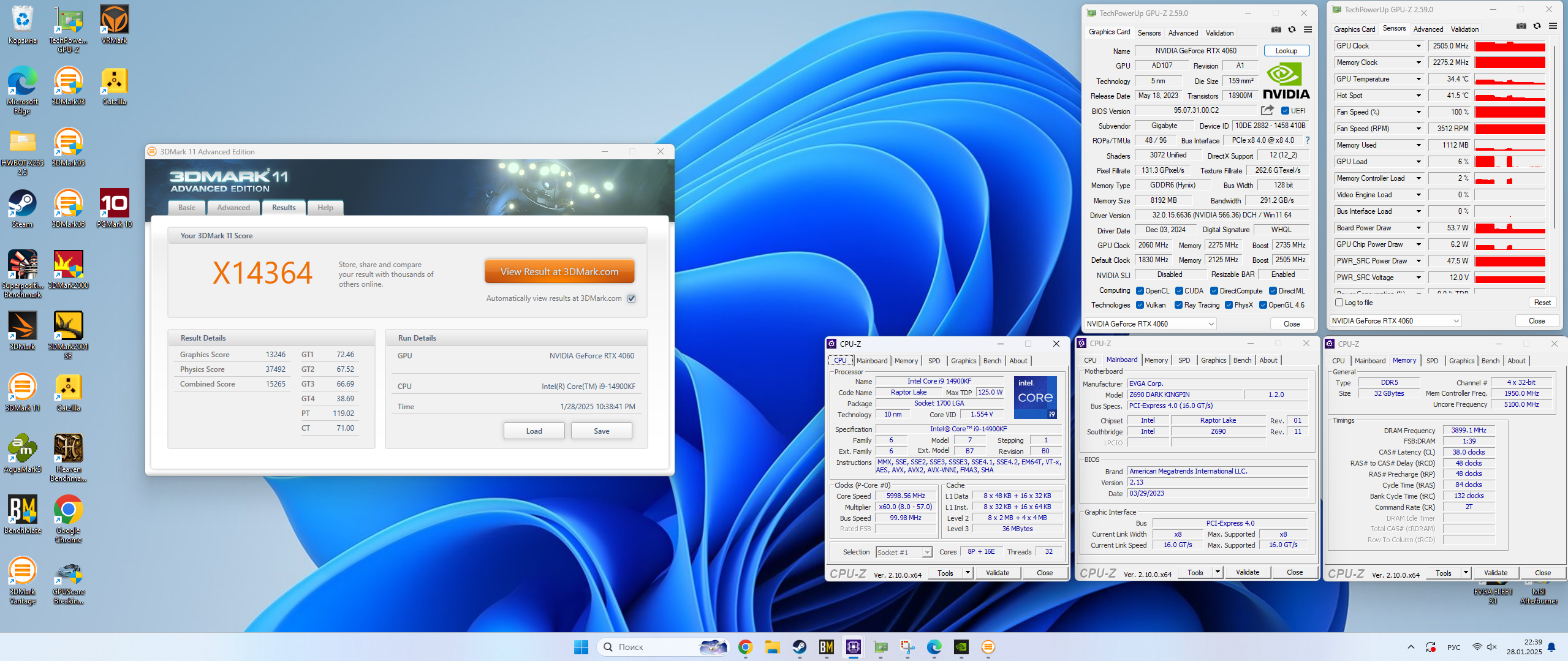Switch to the Basic tab in 3DMark 11
Screen dimensions: 1568x661
[186, 208]
